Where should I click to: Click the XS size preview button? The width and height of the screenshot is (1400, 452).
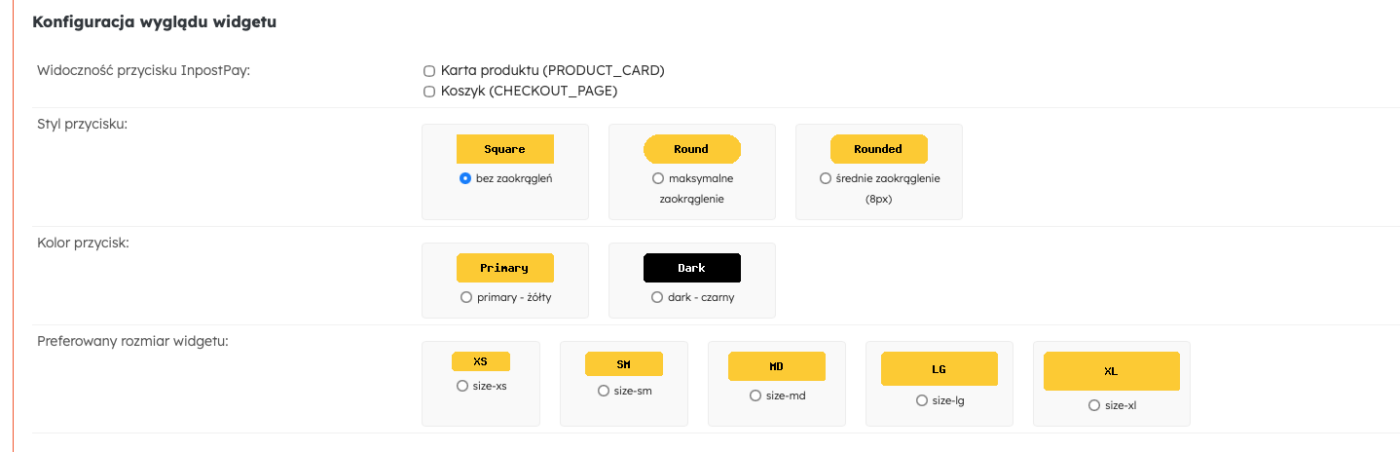(x=481, y=361)
